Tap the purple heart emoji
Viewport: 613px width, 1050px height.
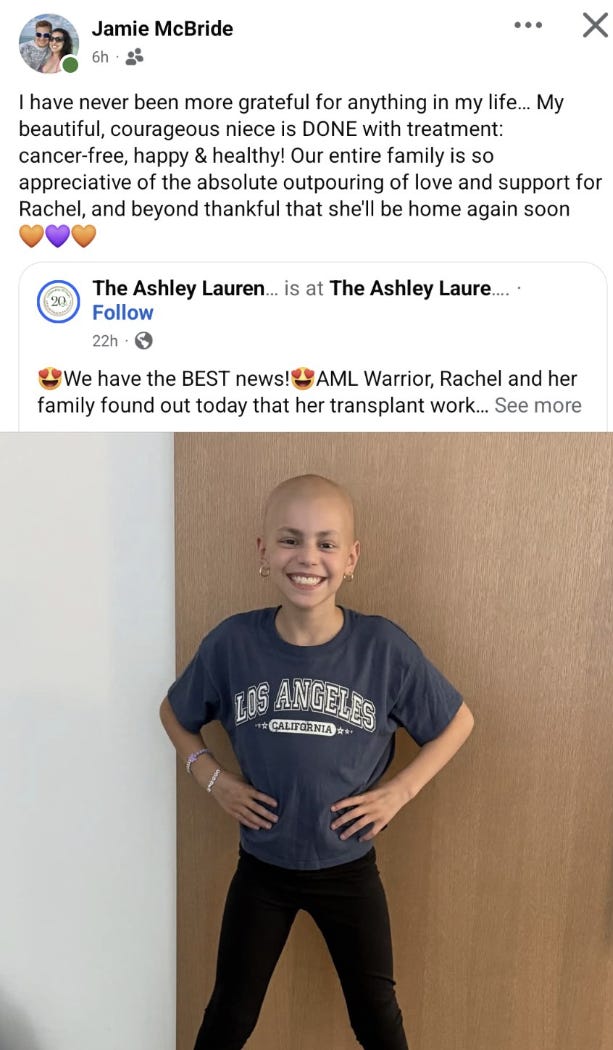click(x=58, y=236)
